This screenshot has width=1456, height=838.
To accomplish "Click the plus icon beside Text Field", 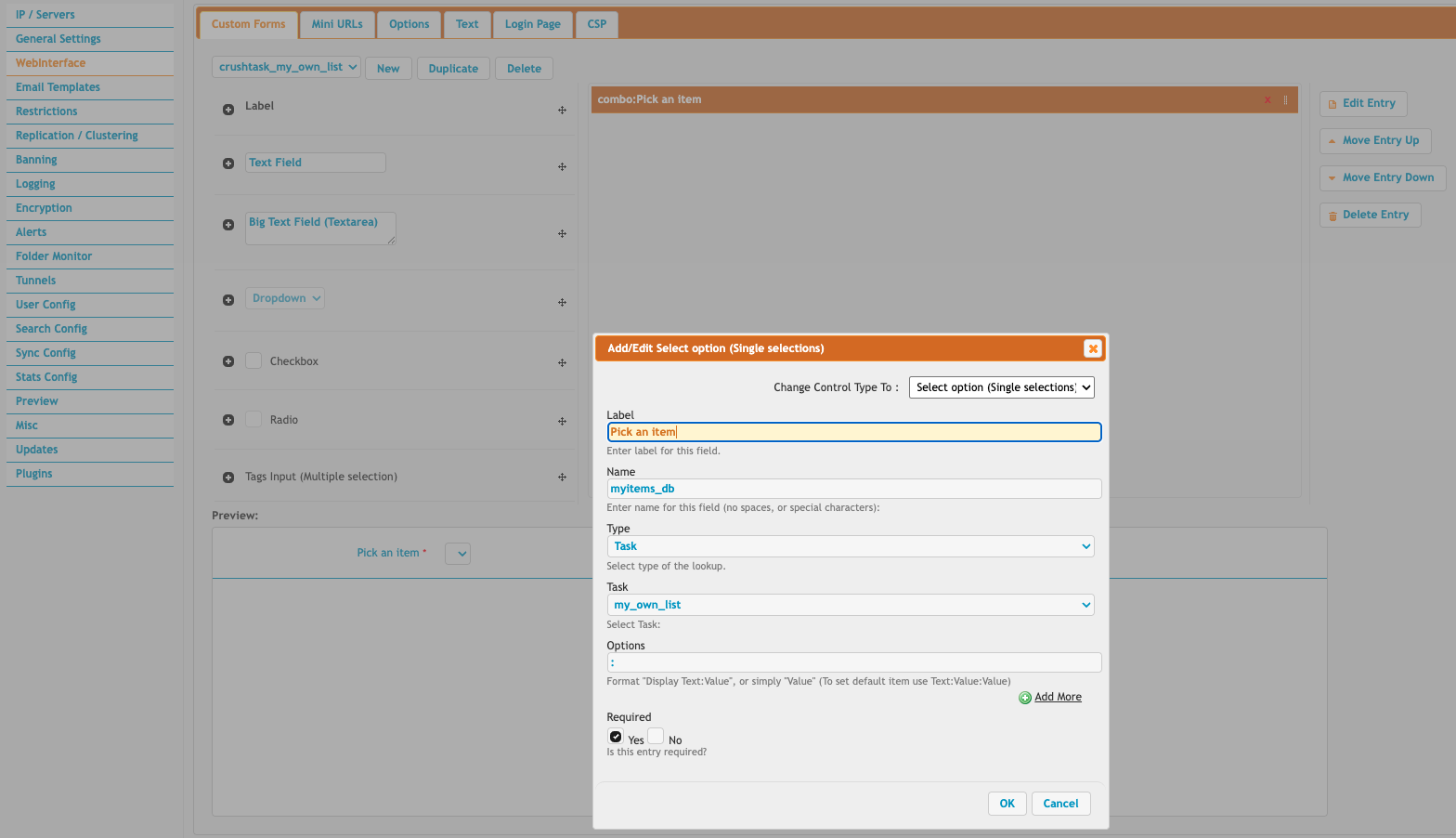I will [228, 164].
